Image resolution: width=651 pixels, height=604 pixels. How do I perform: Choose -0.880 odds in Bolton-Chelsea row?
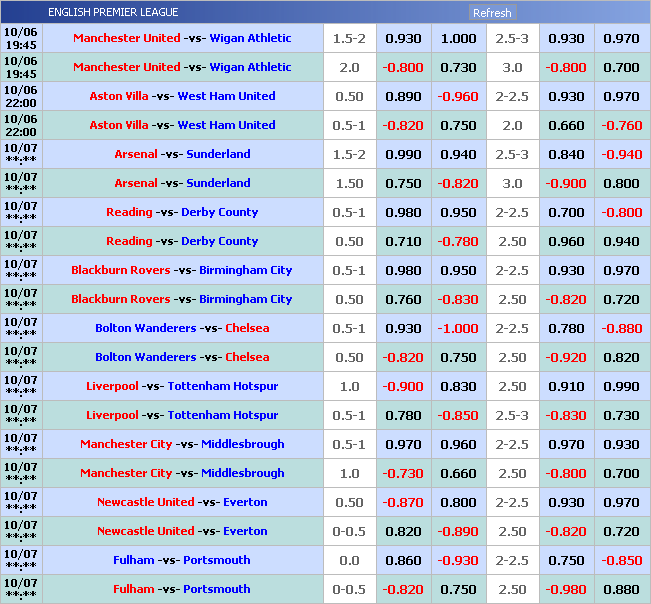click(x=621, y=328)
